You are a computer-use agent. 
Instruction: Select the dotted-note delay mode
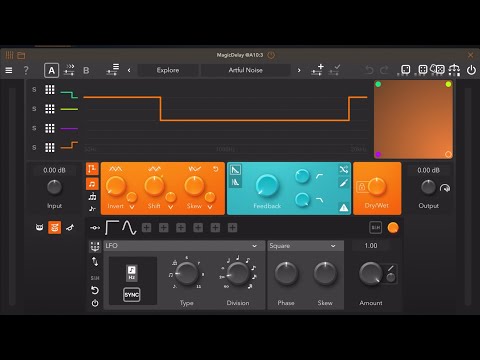pyautogui.click(x=92, y=209)
